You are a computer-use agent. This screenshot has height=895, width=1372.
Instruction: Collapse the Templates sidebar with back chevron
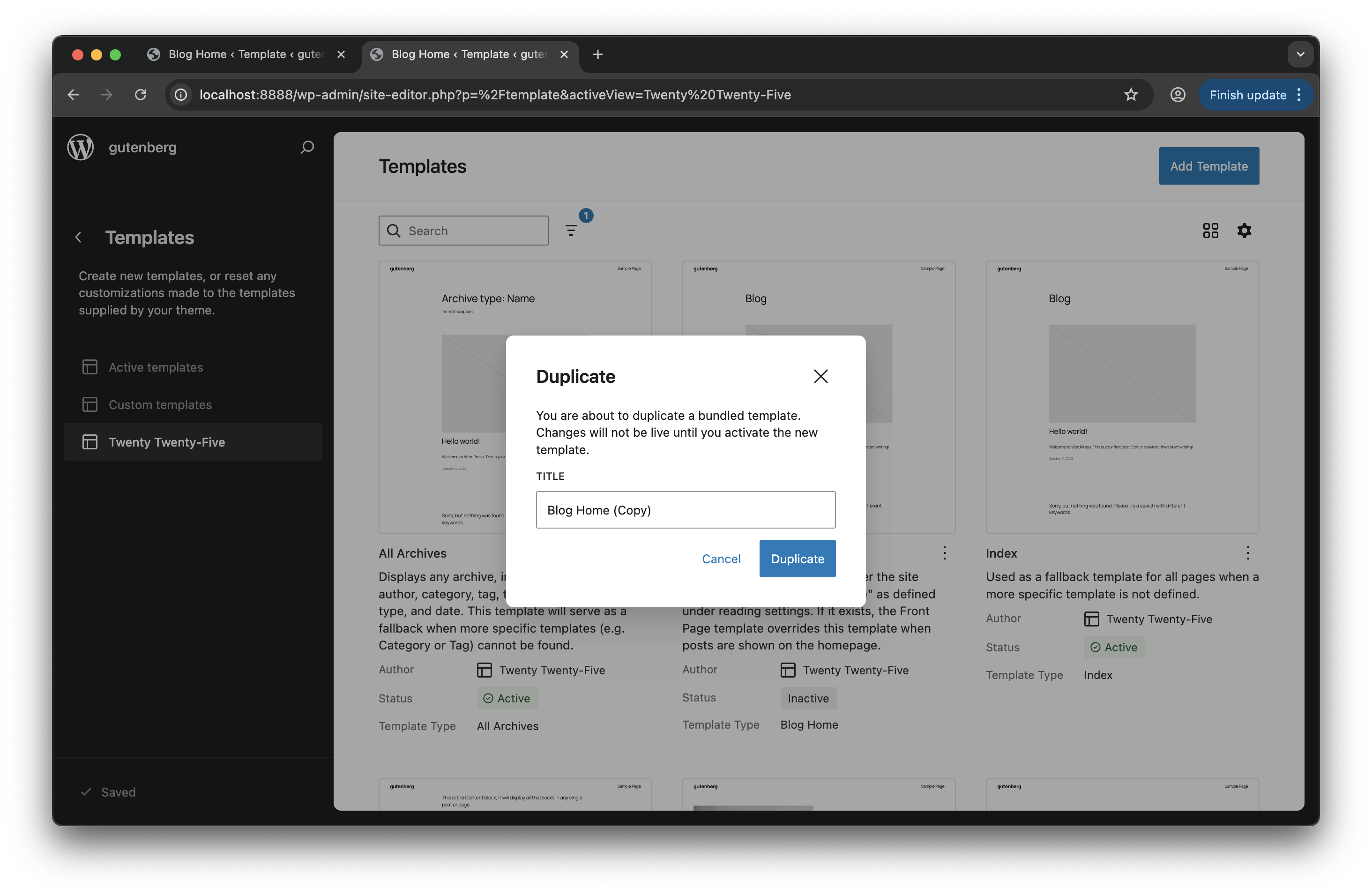78,238
